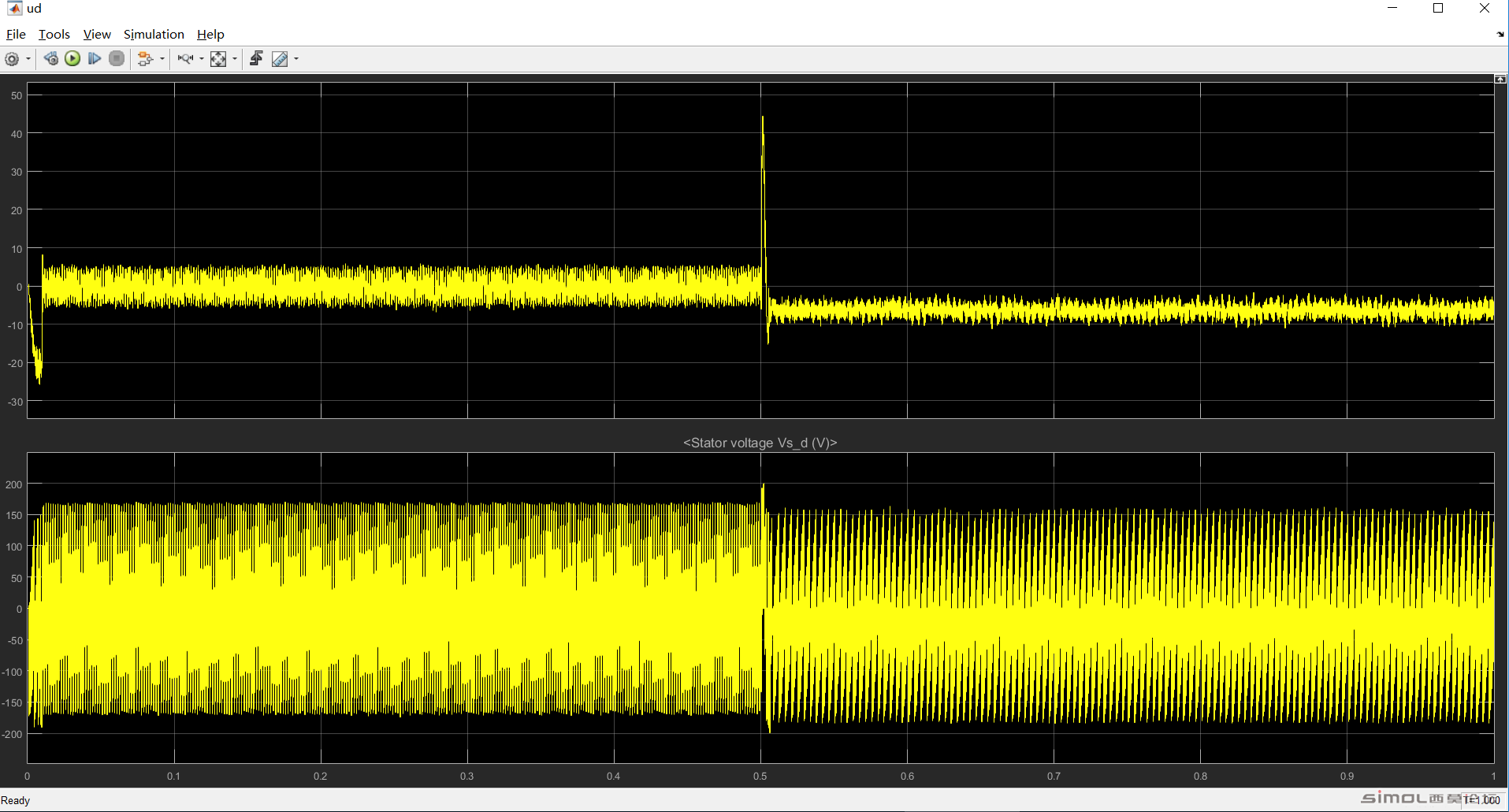Open the Simulation menu
The image size is (1509, 812).
tap(154, 35)
